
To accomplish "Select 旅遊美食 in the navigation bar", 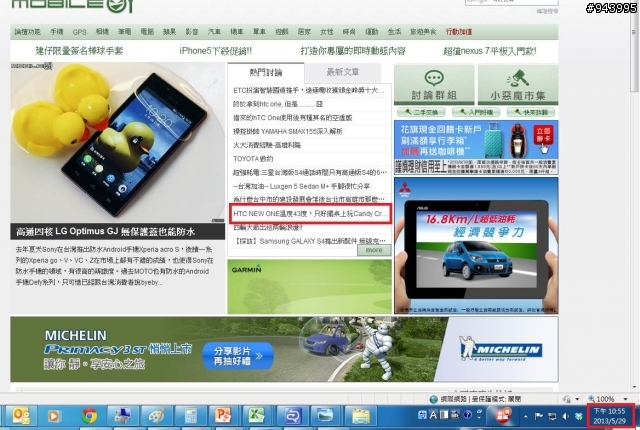I will click(x=423, y=31).
